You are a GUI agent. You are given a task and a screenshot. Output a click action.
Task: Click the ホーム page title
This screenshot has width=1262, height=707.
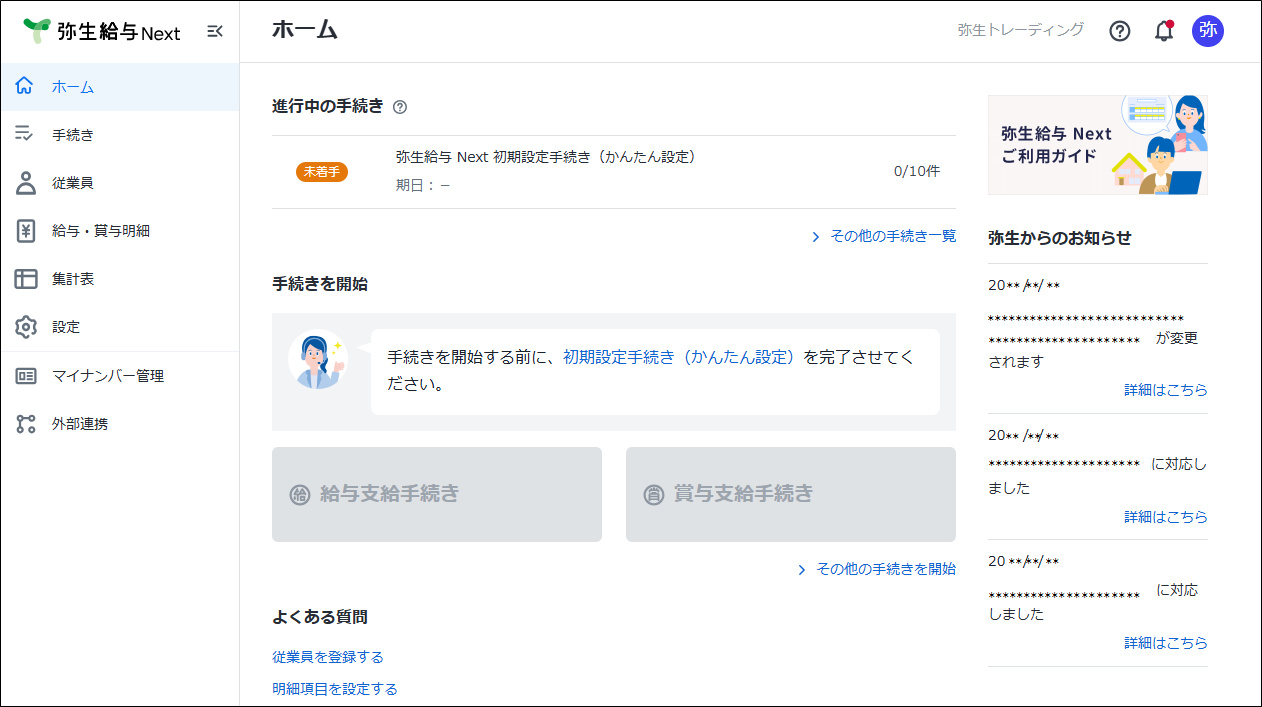[305, 30]
